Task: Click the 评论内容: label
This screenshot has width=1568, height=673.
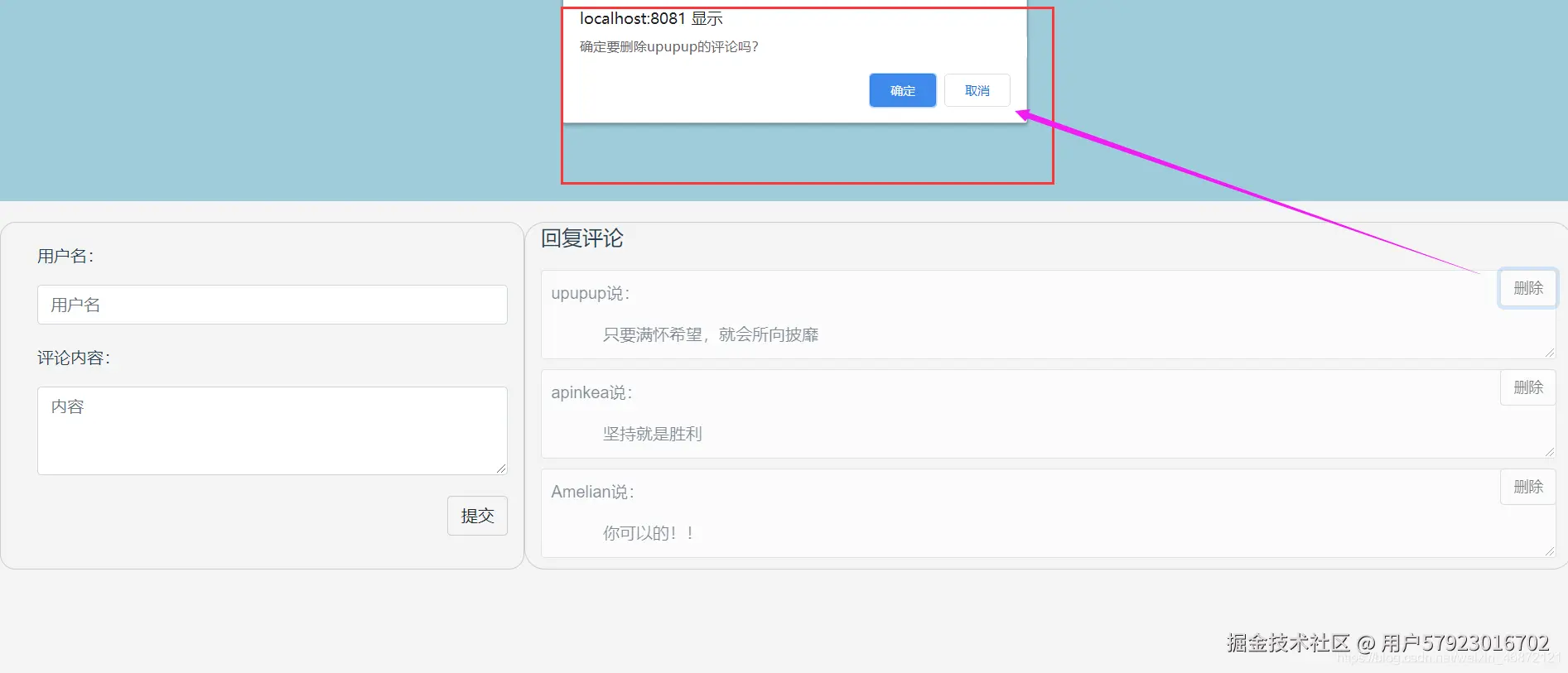Action: coord(74,358)
